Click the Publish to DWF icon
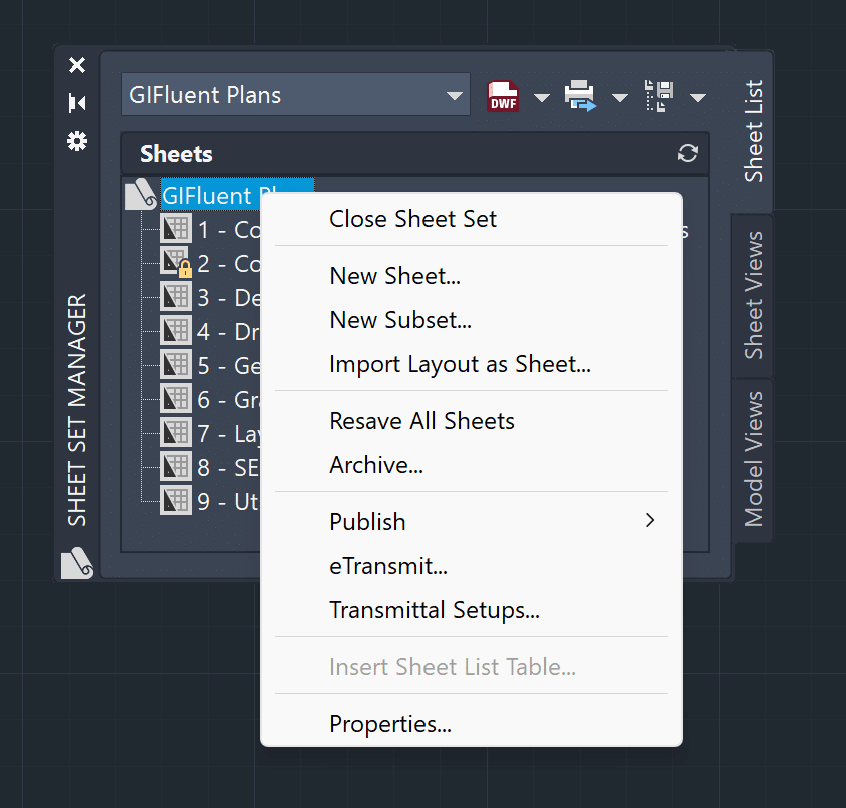846x808 pixels. point(502,95)
